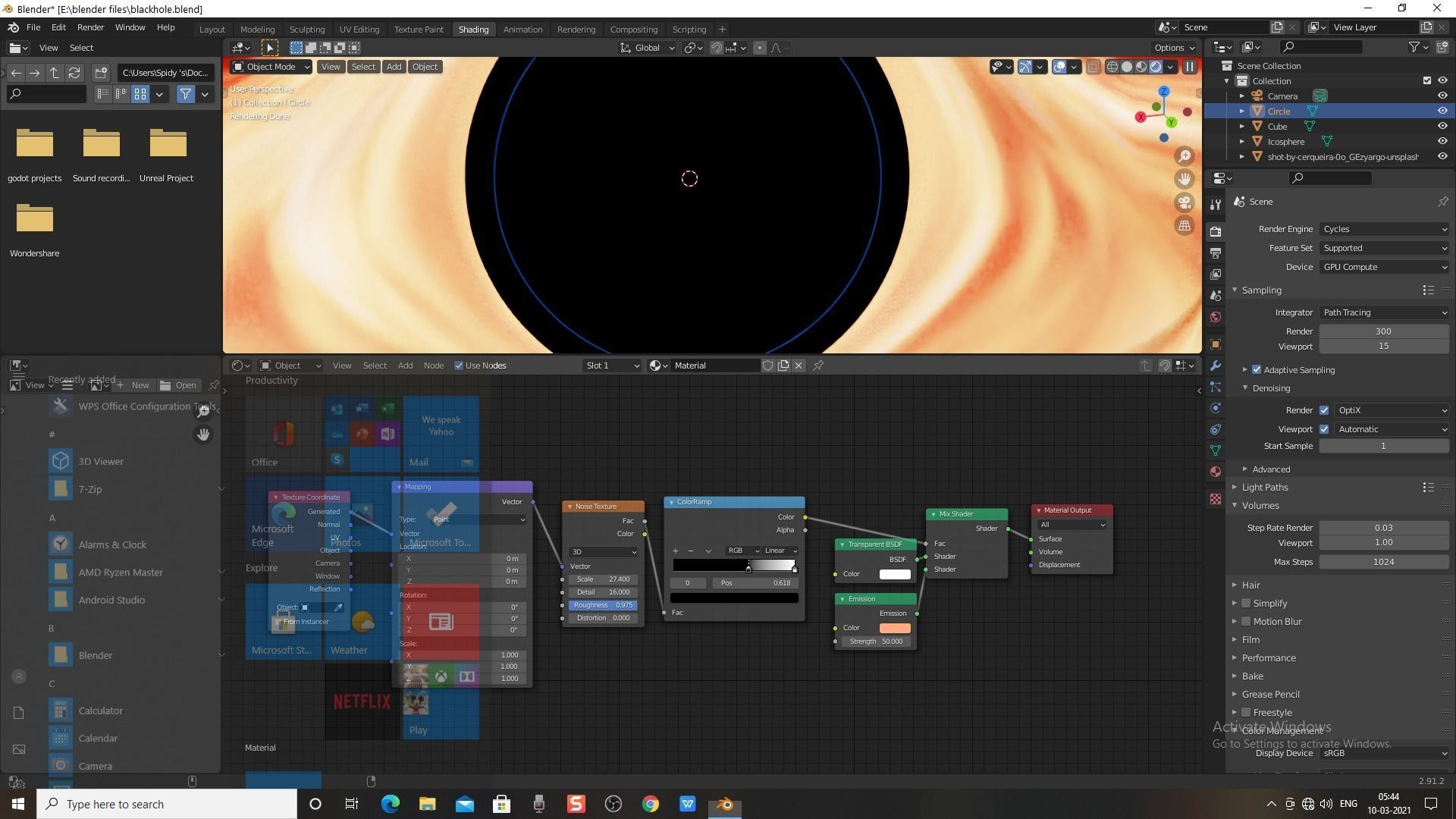The image size is (1456, 819).
Task: Click the pin icon in node editor header
Action: 818,366
